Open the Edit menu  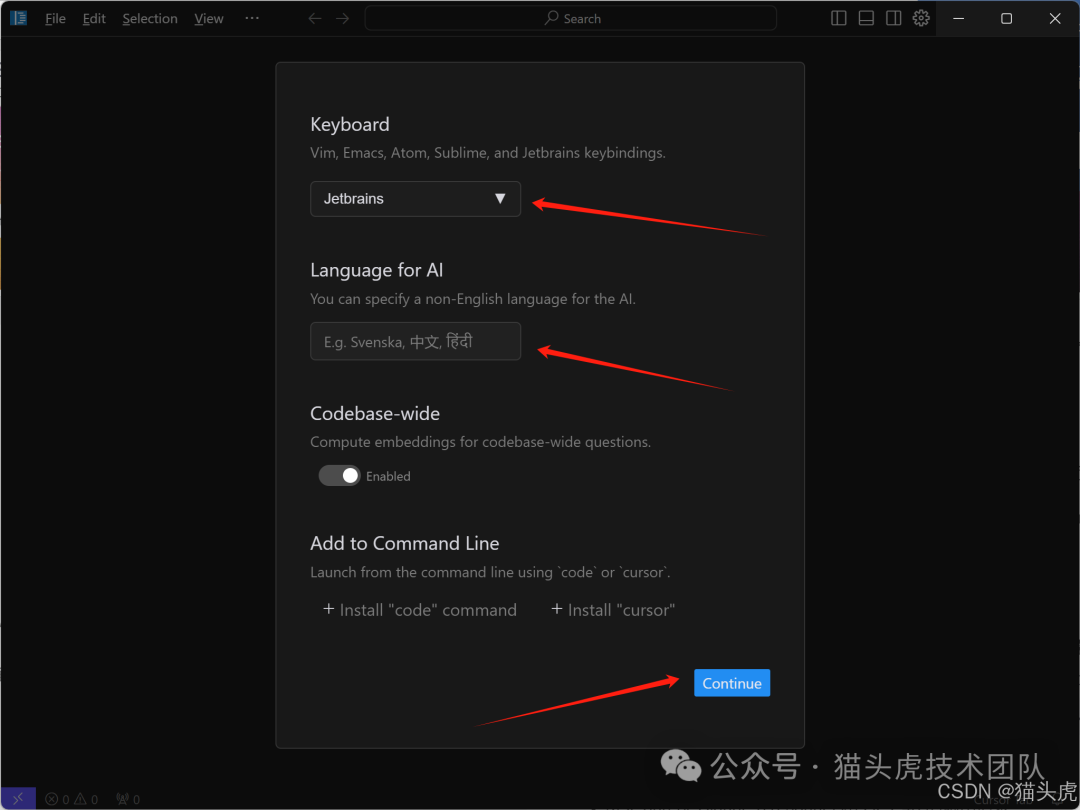click(x=94, y=19)
